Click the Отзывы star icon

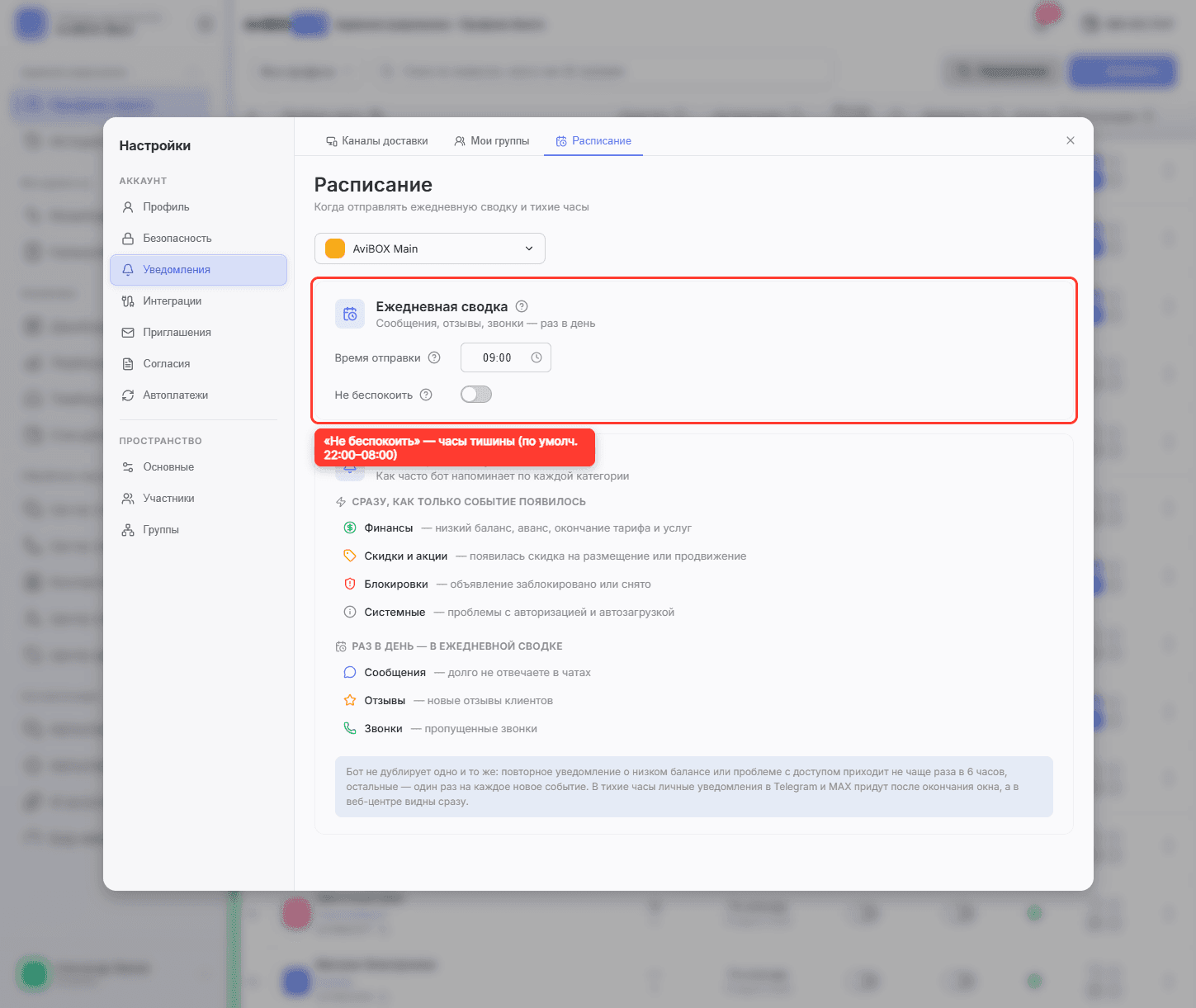[x=350, y=700]
